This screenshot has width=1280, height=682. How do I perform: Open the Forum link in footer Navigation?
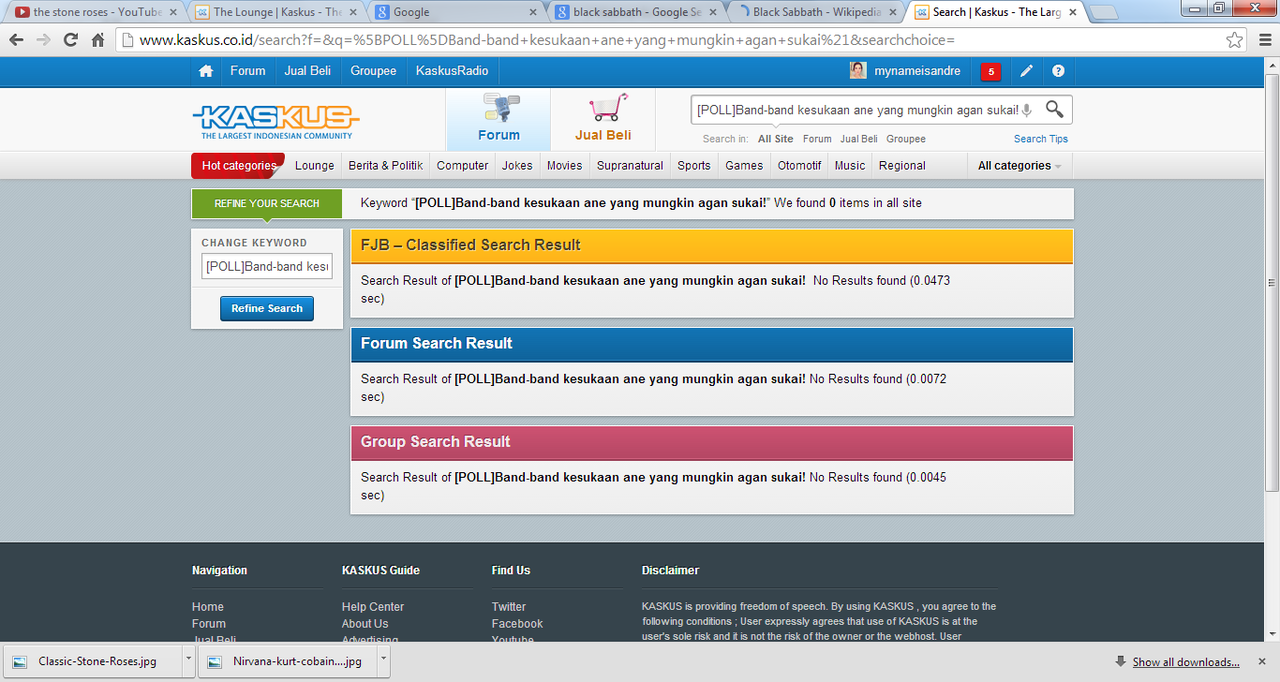tap(209, 624)
